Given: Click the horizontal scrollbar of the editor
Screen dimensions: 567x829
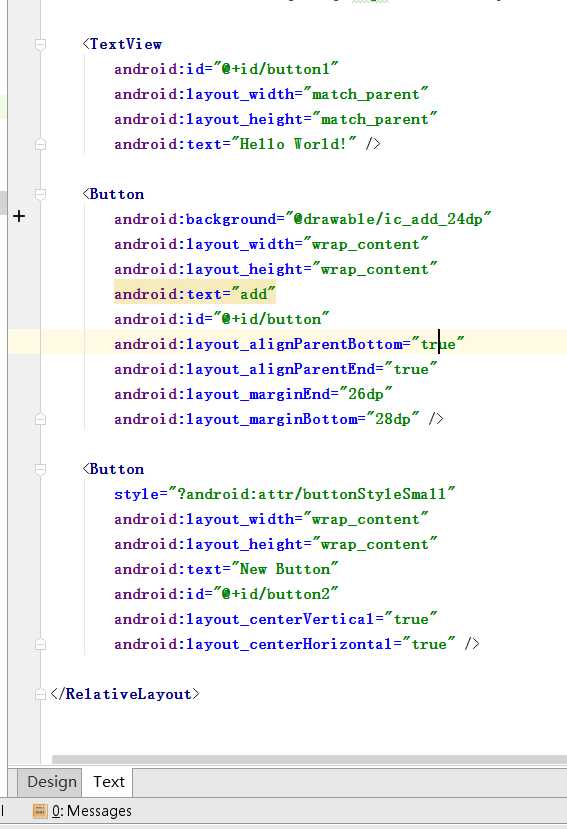Looking at the screenshot, I should pos(309,759).
